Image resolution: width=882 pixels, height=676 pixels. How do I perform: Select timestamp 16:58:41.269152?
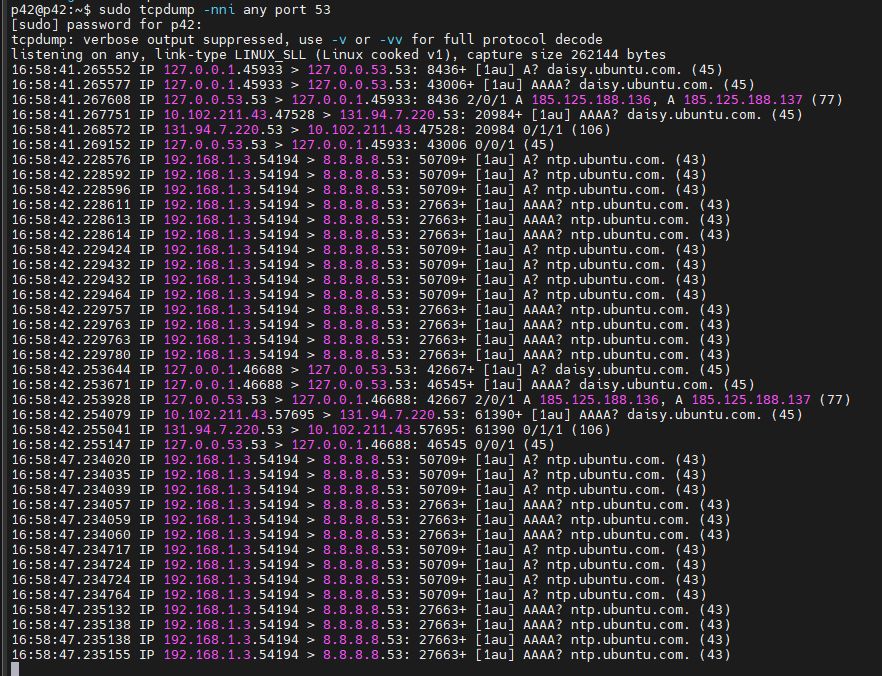[71, 145]
